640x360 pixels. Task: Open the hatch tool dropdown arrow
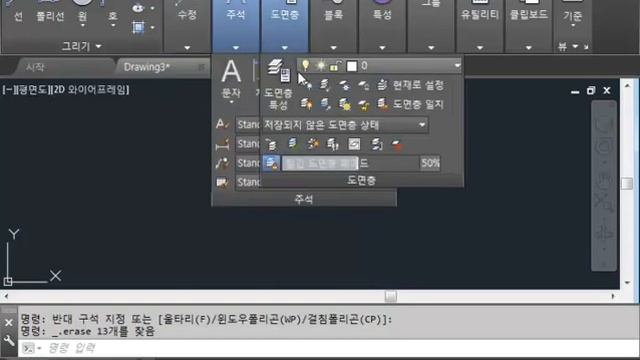tap(152, 28)
